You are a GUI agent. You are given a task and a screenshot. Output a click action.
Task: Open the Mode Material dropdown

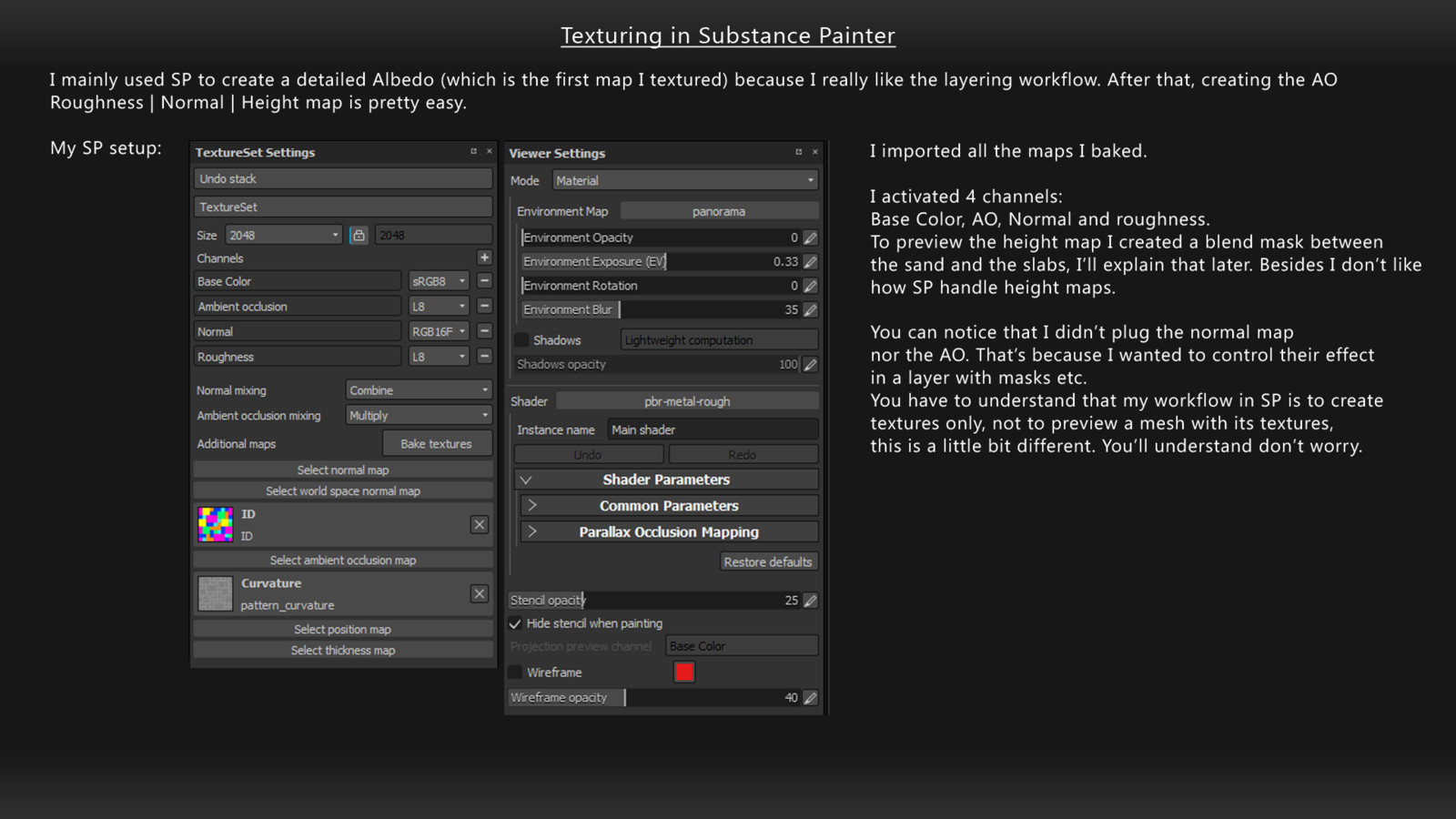pyautogui.click(x=685, y=180)
